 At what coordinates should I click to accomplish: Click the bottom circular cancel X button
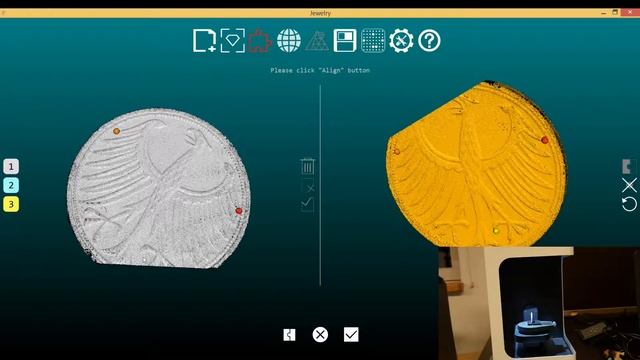point(320,335)
